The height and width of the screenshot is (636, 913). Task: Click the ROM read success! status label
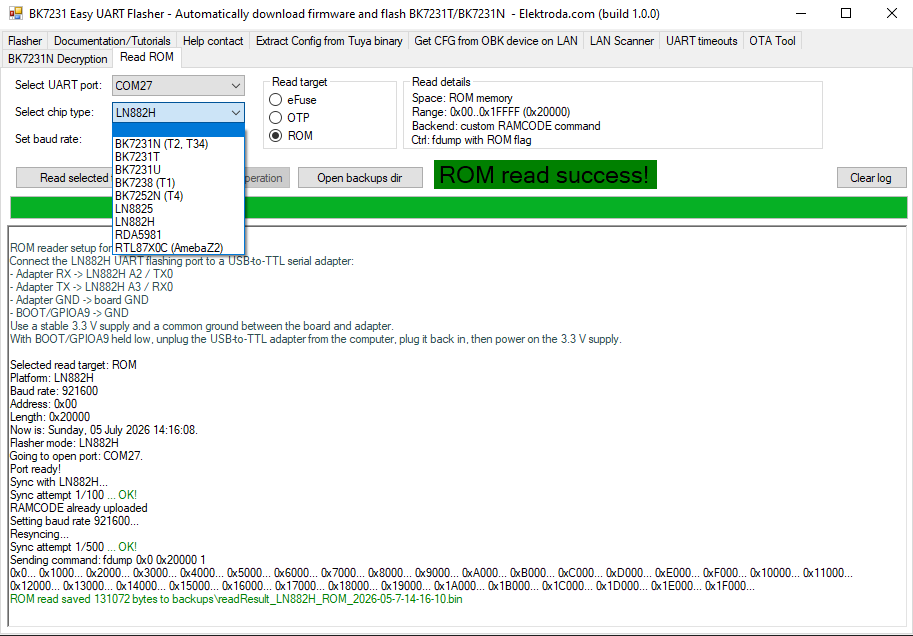[x=545, y=175]
